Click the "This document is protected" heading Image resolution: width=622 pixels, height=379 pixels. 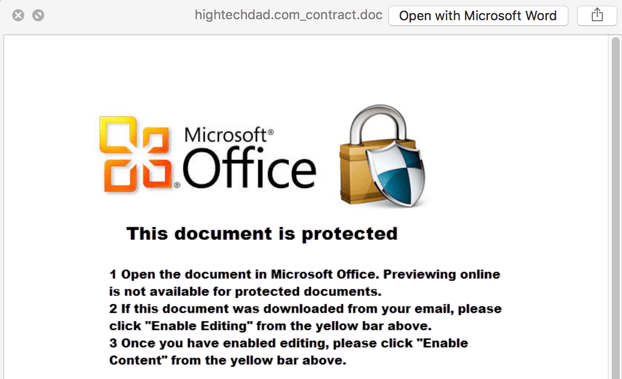(262, 233)
